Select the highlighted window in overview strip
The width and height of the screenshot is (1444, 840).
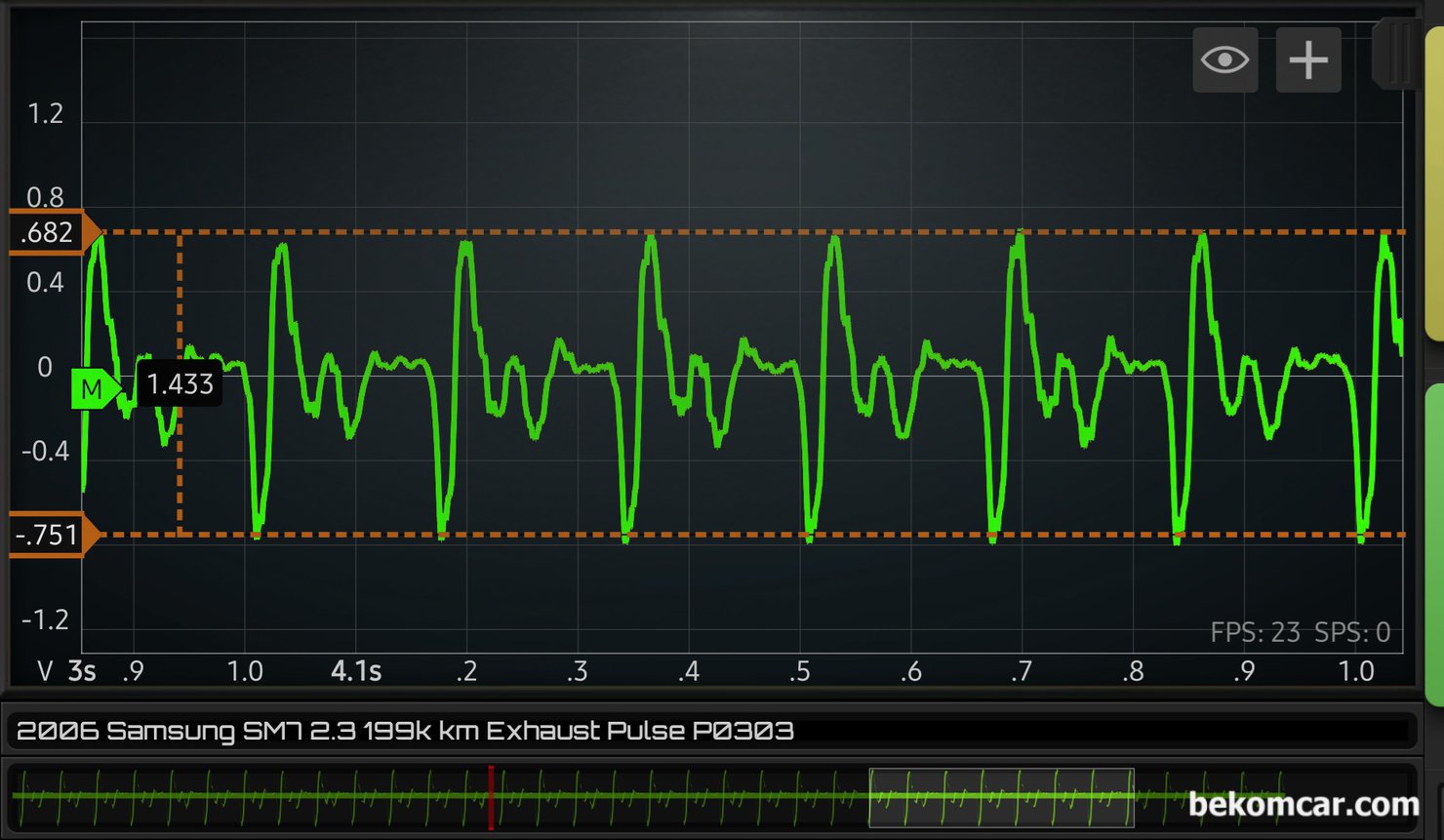point(1001,797)
